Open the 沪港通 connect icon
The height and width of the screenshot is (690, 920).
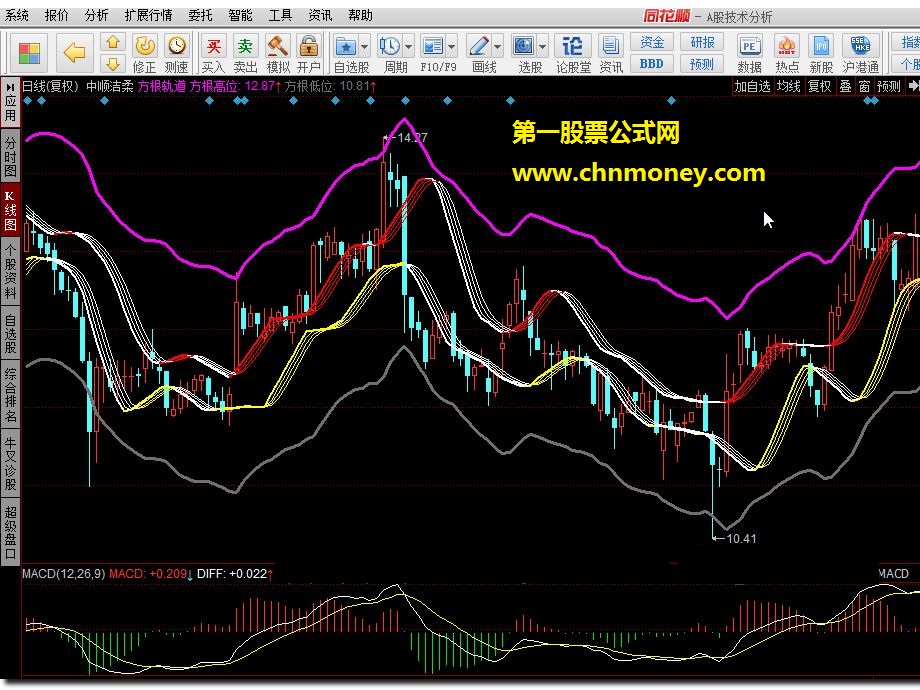[861, 53]
